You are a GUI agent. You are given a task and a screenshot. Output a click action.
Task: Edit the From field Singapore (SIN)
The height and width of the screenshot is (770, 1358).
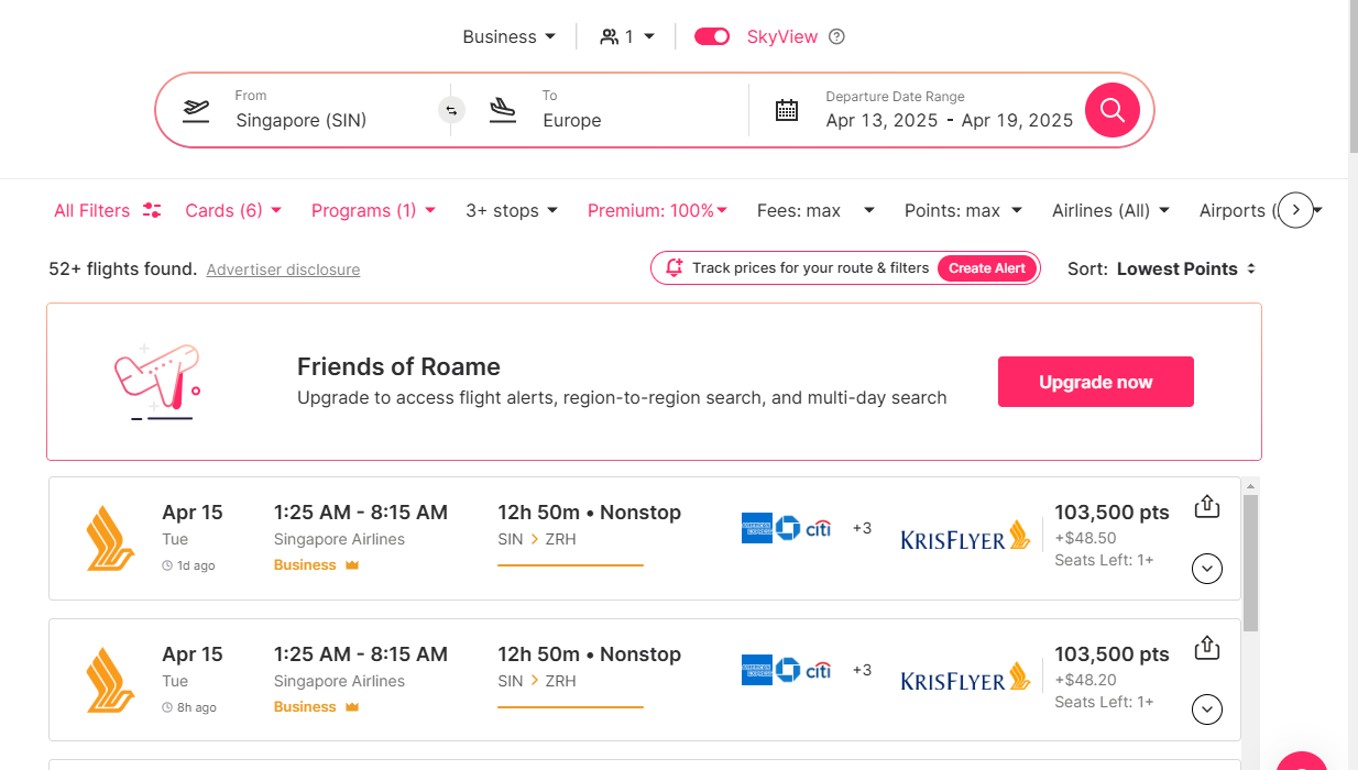(x=301, y=120)
